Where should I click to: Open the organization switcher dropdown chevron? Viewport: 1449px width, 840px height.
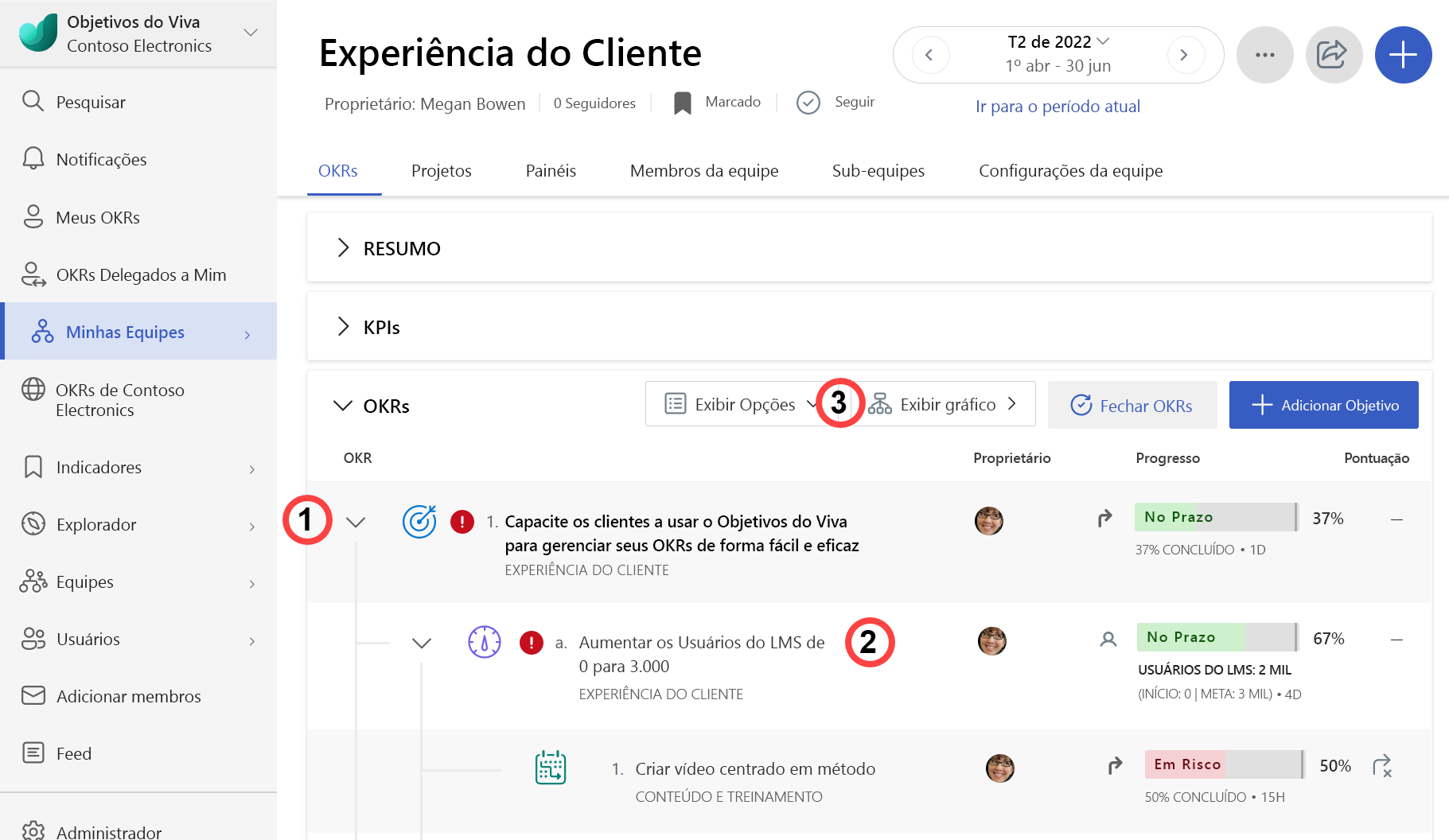[x=251, y=33]
